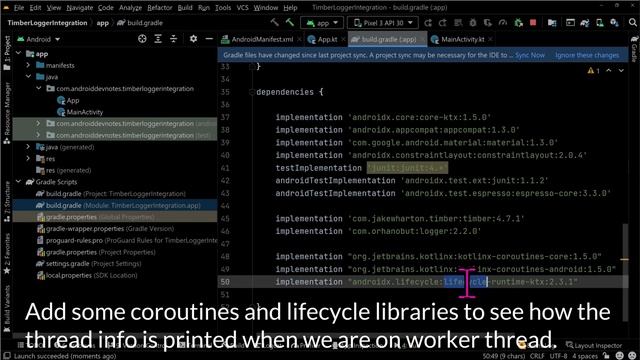
Task: Click the 4 spaces indent status
Action: point(584,356)
